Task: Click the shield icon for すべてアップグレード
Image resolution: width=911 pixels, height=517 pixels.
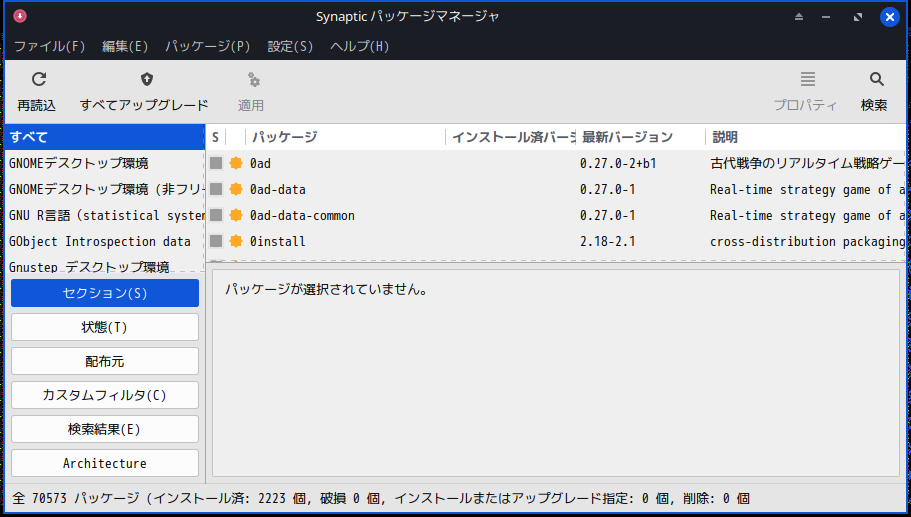Action: point(146,80)
